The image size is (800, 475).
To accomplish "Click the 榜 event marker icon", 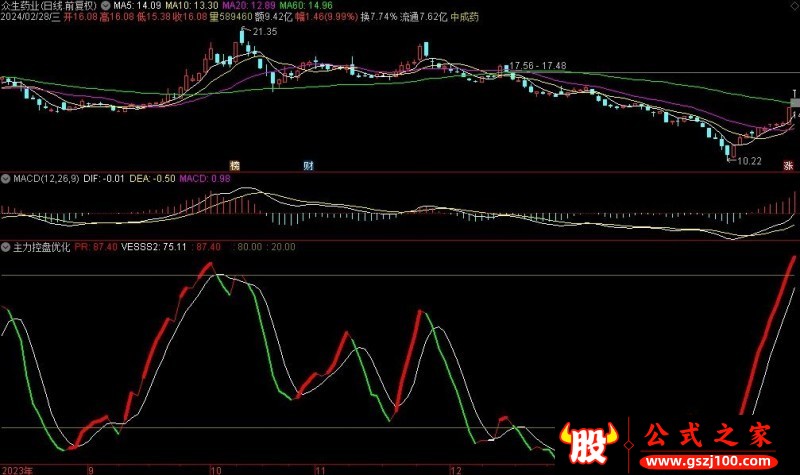I will tap(235, 165).
